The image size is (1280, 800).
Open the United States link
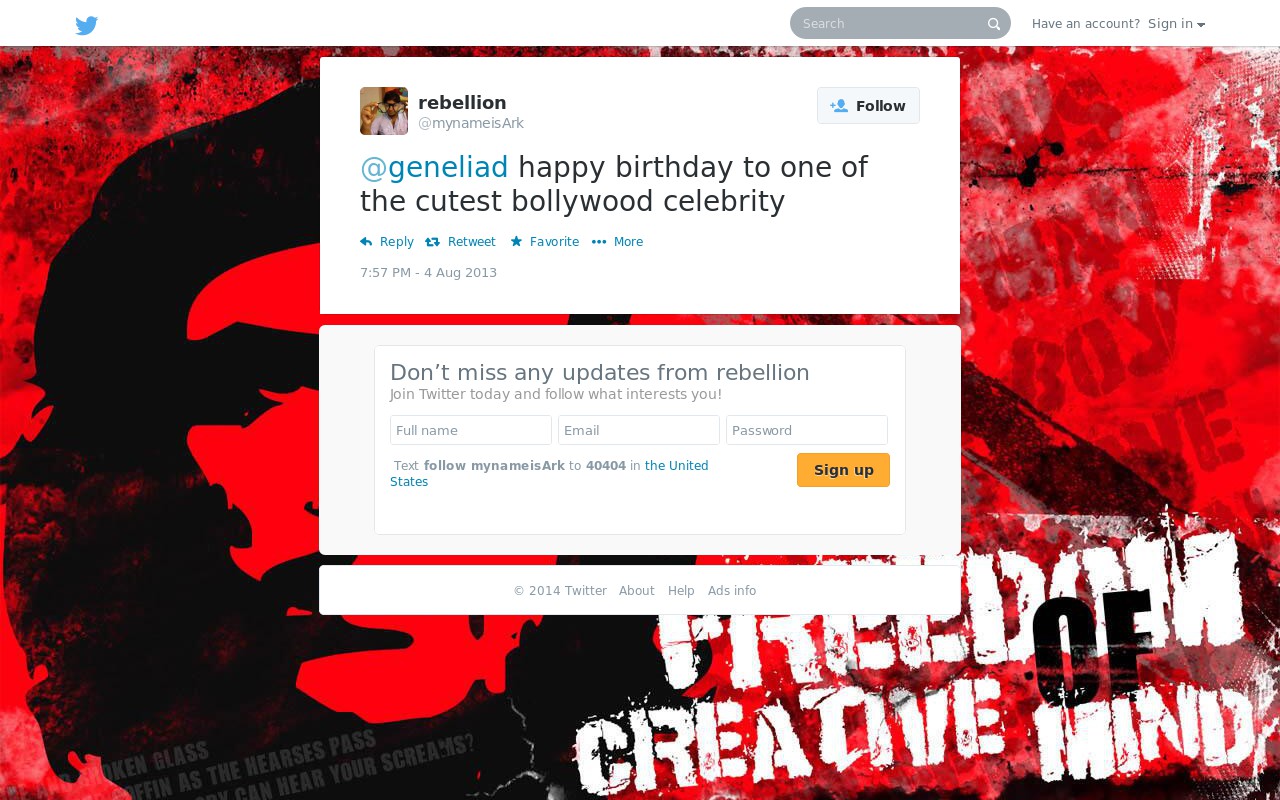click(549, 474)
